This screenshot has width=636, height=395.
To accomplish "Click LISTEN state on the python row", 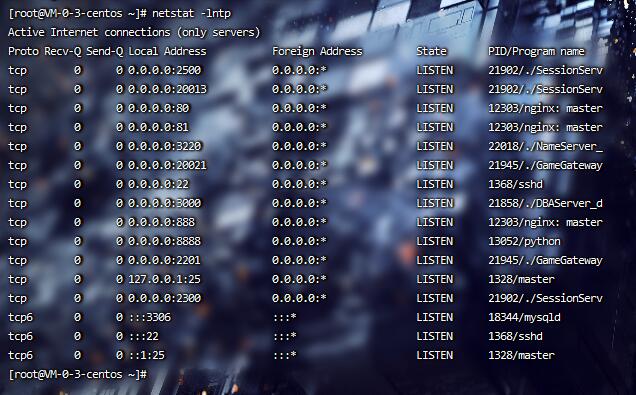I will (x=435, y=241).
